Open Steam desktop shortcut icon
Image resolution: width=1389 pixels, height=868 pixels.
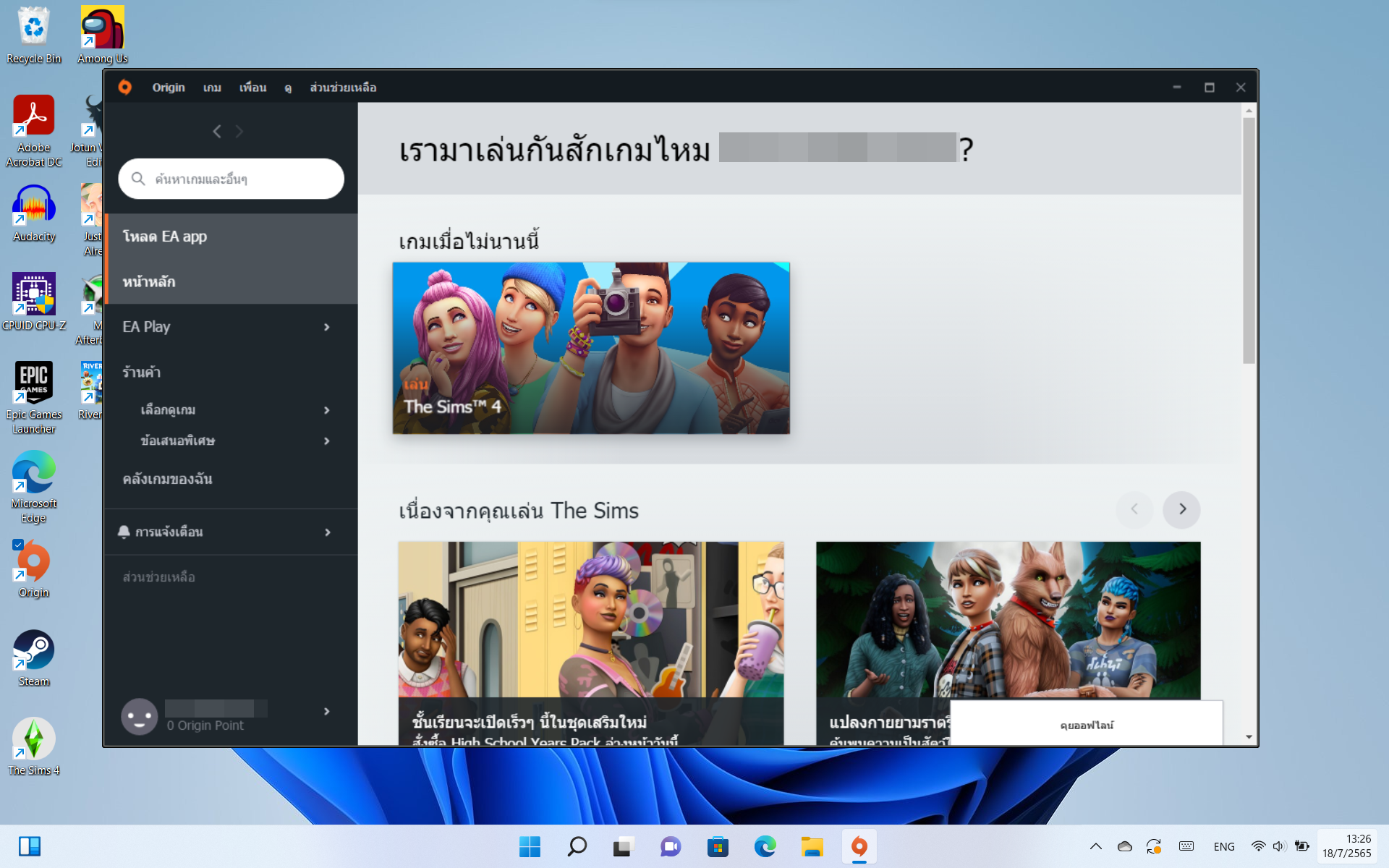[33, 650]
